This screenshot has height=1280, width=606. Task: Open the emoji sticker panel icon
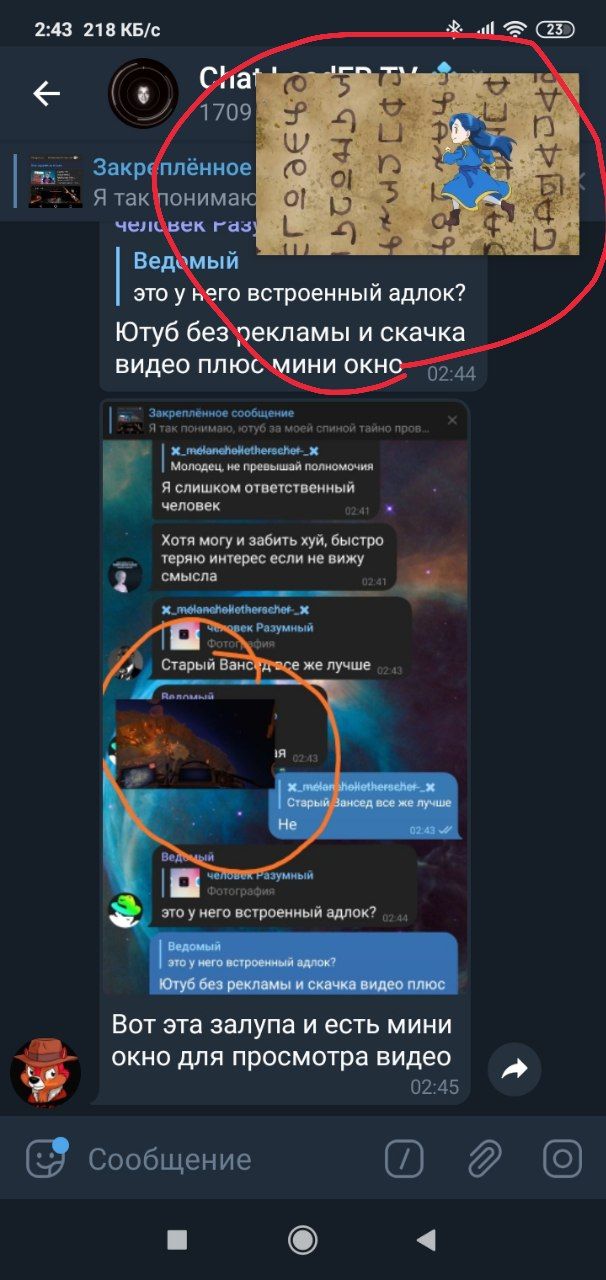point(44,1158)
